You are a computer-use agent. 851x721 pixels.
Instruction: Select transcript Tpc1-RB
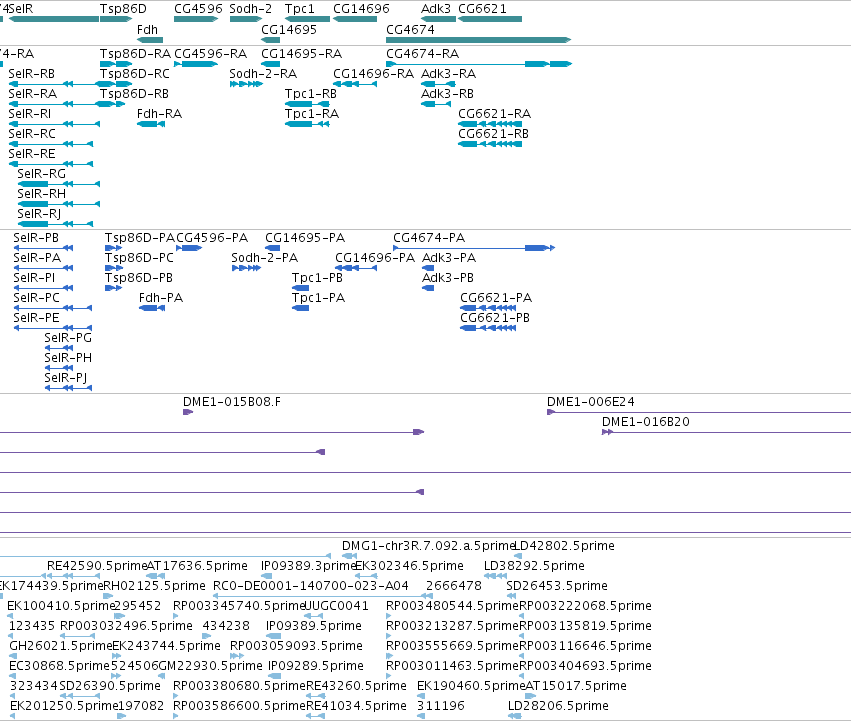(307, 104)
